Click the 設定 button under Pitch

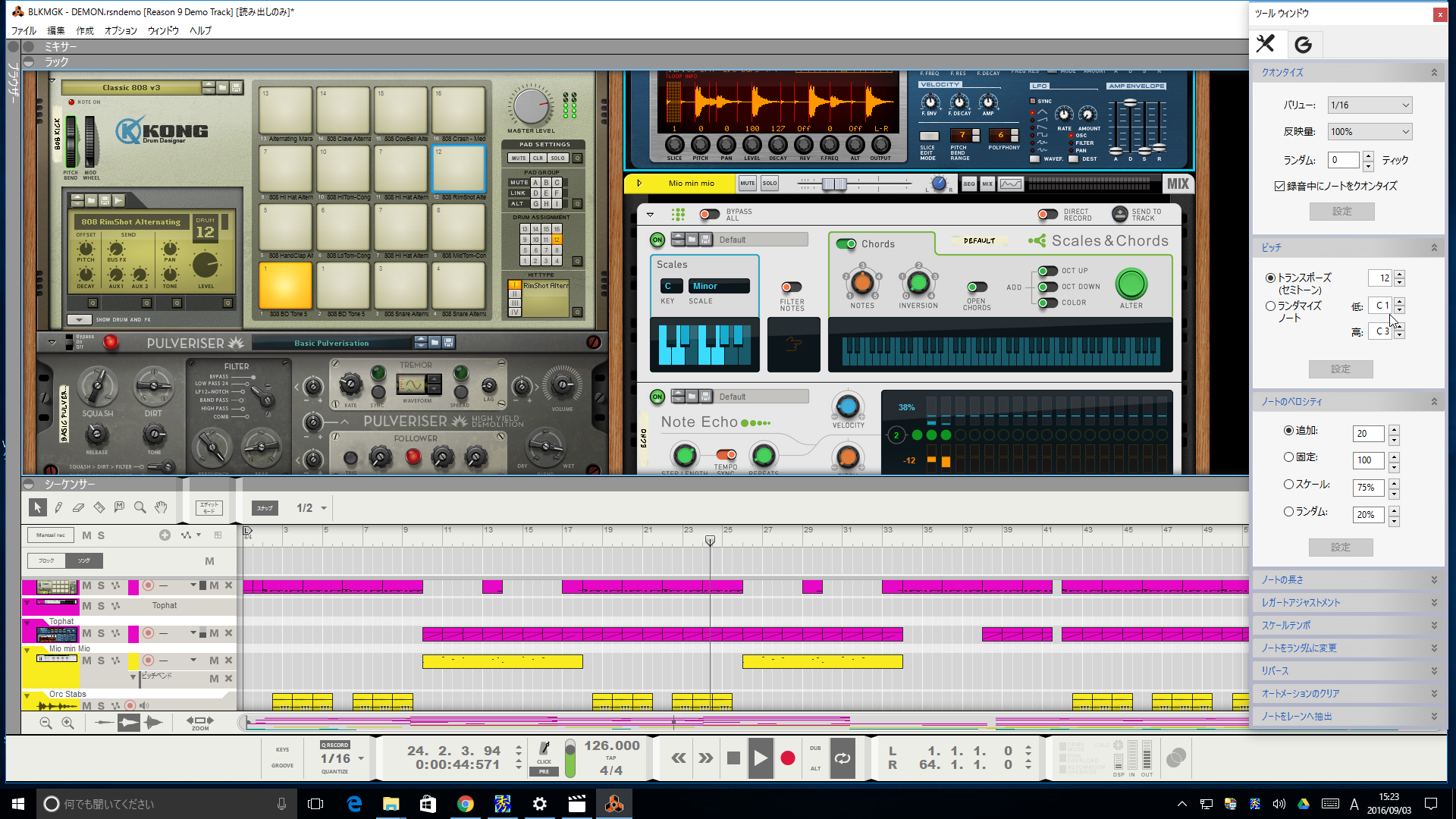pyautogui.click(x=1341, y=369)
